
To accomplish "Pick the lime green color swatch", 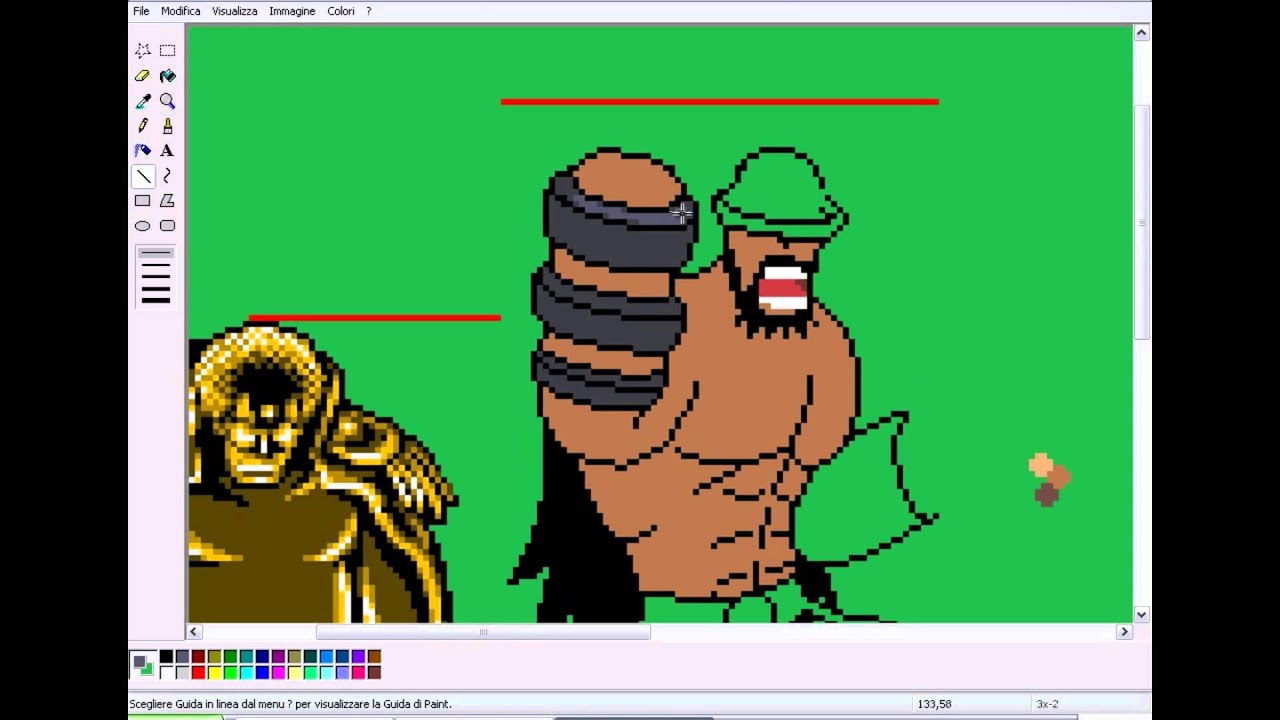I will point(230,672).
